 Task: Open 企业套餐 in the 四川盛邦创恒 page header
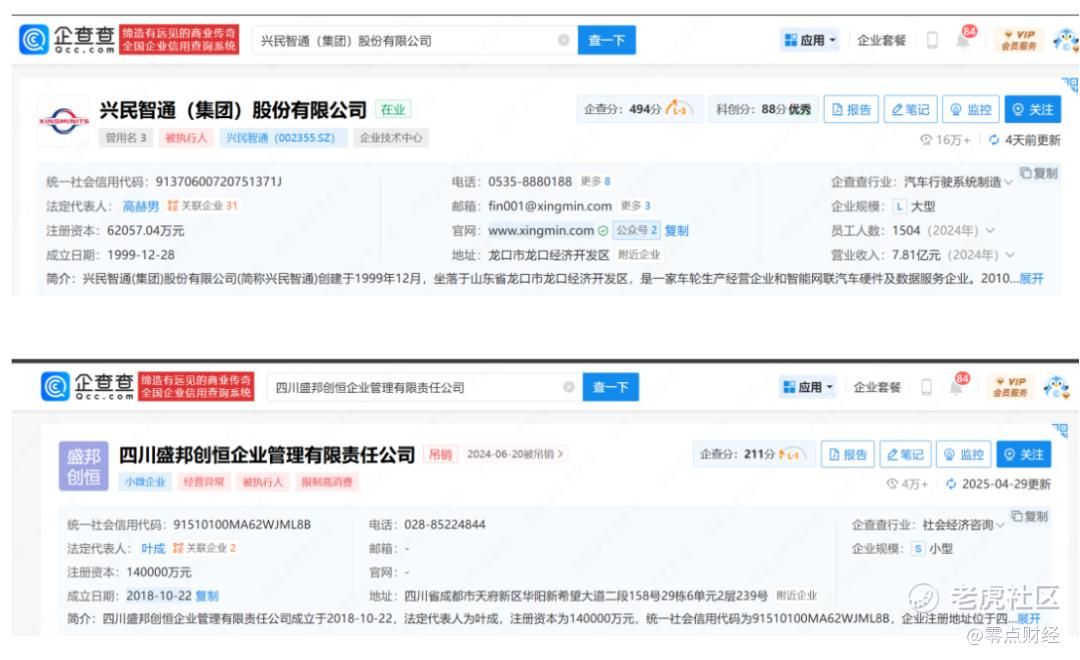click(877, 386)
